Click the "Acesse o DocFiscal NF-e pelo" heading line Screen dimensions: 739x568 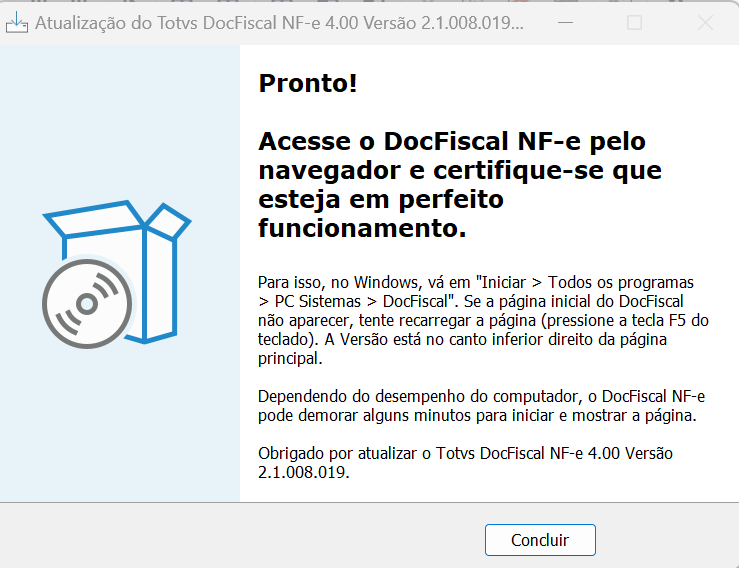452,141
